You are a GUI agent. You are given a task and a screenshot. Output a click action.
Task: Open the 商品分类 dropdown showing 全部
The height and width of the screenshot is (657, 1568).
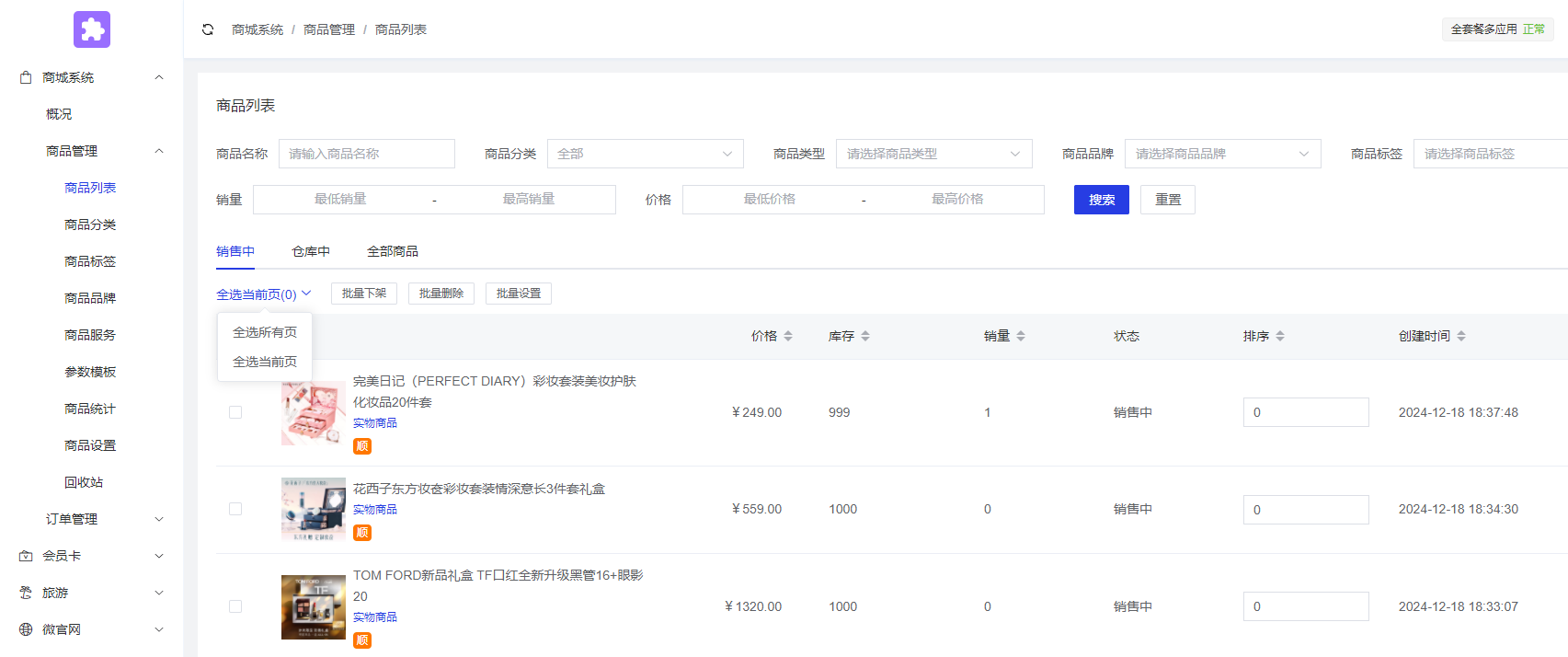point(646,154)
